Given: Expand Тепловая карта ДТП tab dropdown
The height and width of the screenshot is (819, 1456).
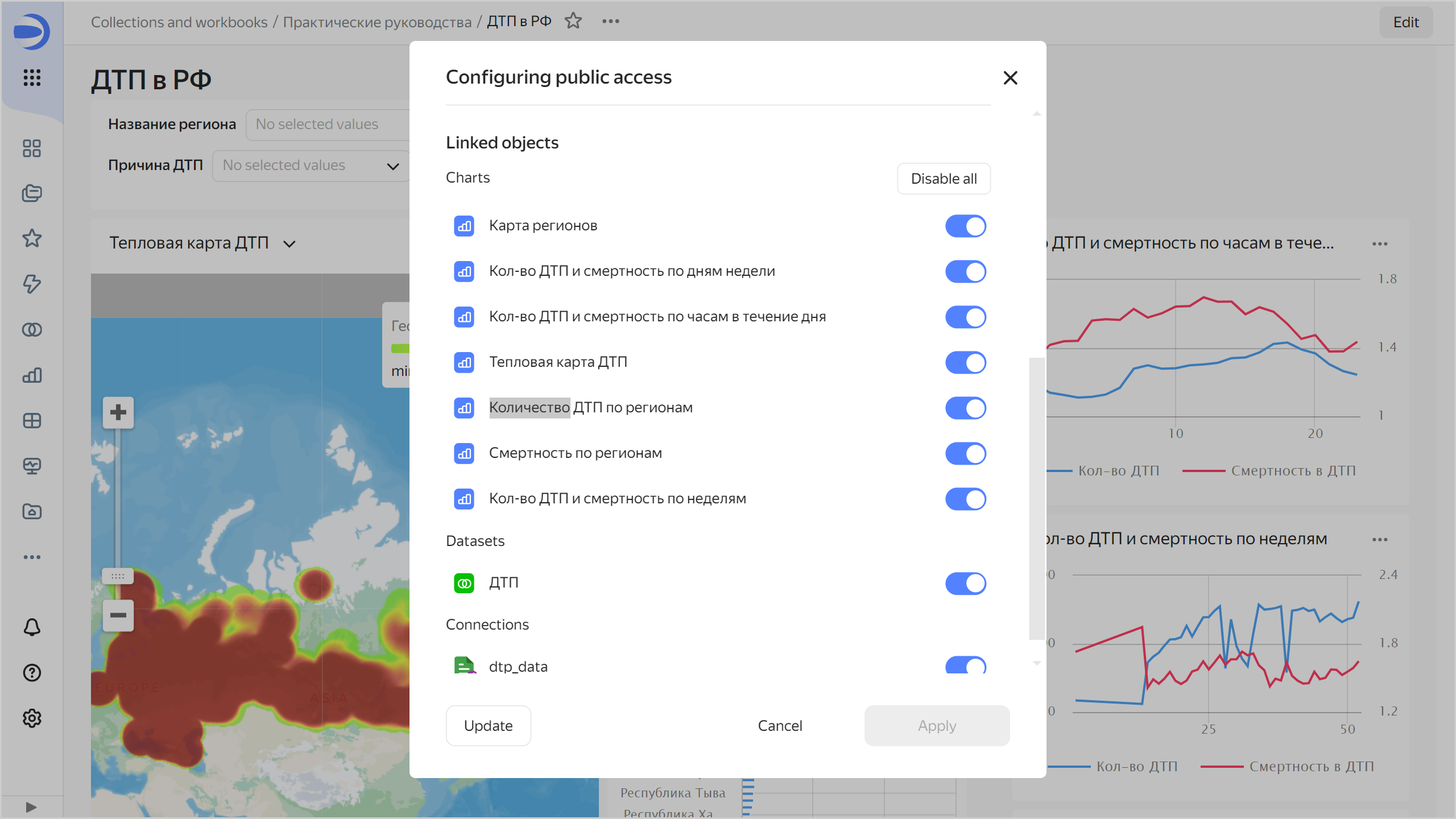Looking at the screenshot, I should pyautogui.click(x=289, y=244).
